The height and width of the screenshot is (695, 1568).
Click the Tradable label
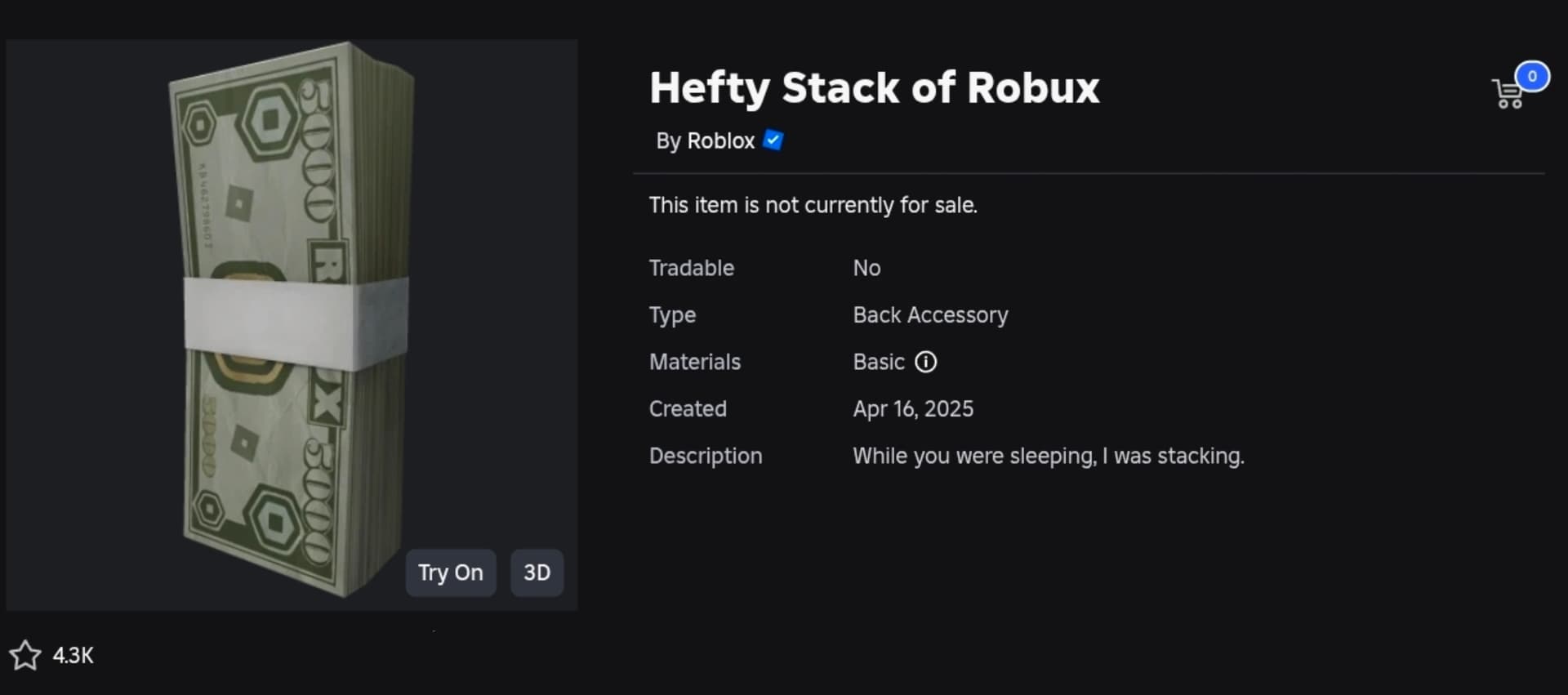691,268
